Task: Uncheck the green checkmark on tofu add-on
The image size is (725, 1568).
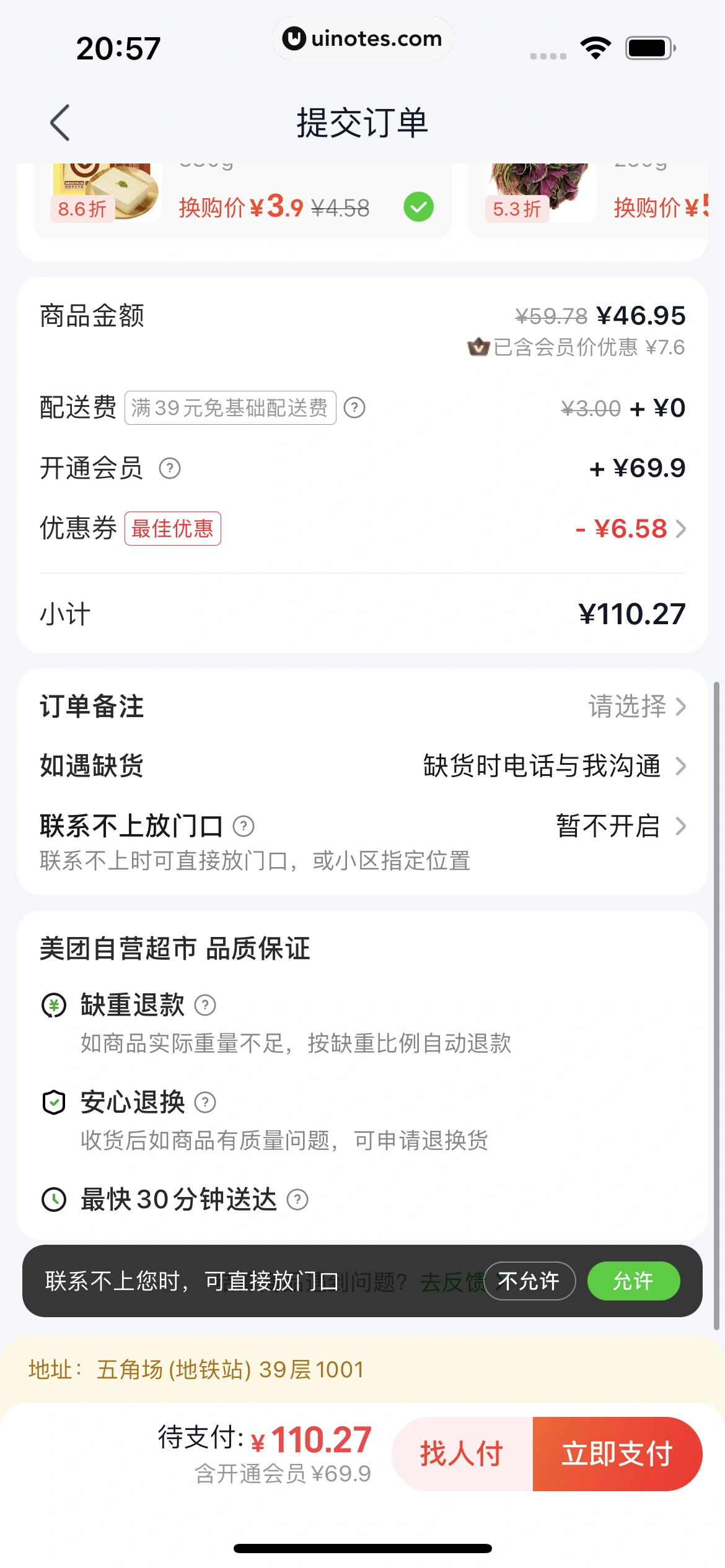Action: [x=419, y=207]
